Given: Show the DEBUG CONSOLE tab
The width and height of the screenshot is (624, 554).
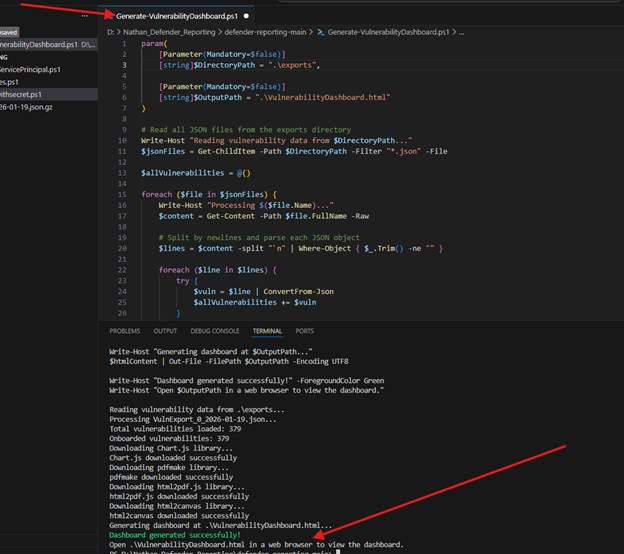Looking at the screenshot, I should click(x=214, y=331).
